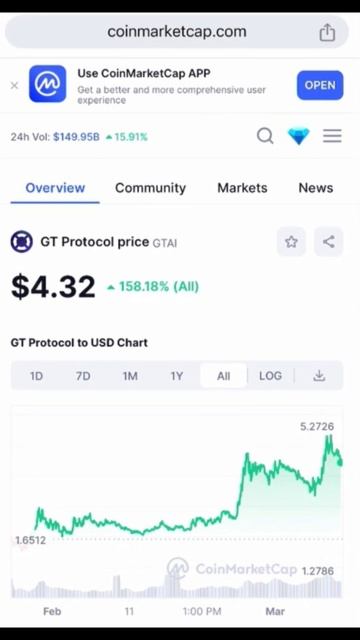
Task: Click the OPEN app button
Action: pyautogui.click(x=320, y=85)
